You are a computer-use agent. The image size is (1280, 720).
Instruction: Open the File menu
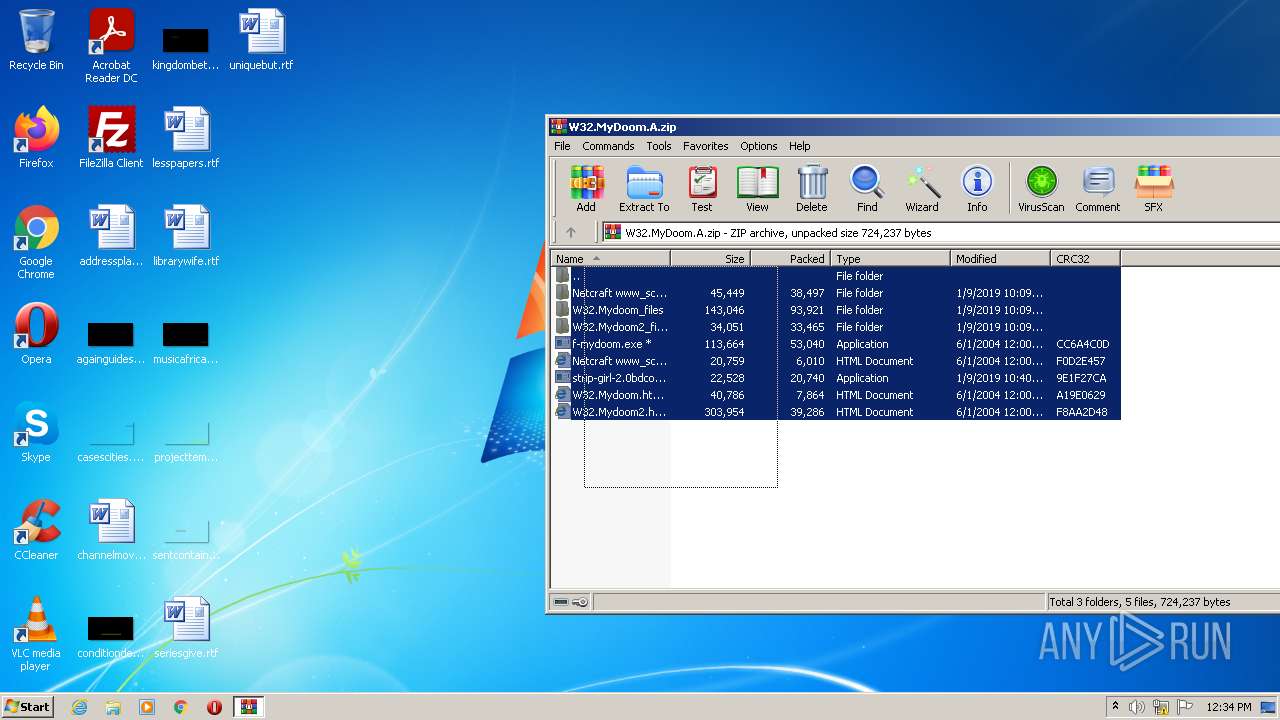click(562, 146)
